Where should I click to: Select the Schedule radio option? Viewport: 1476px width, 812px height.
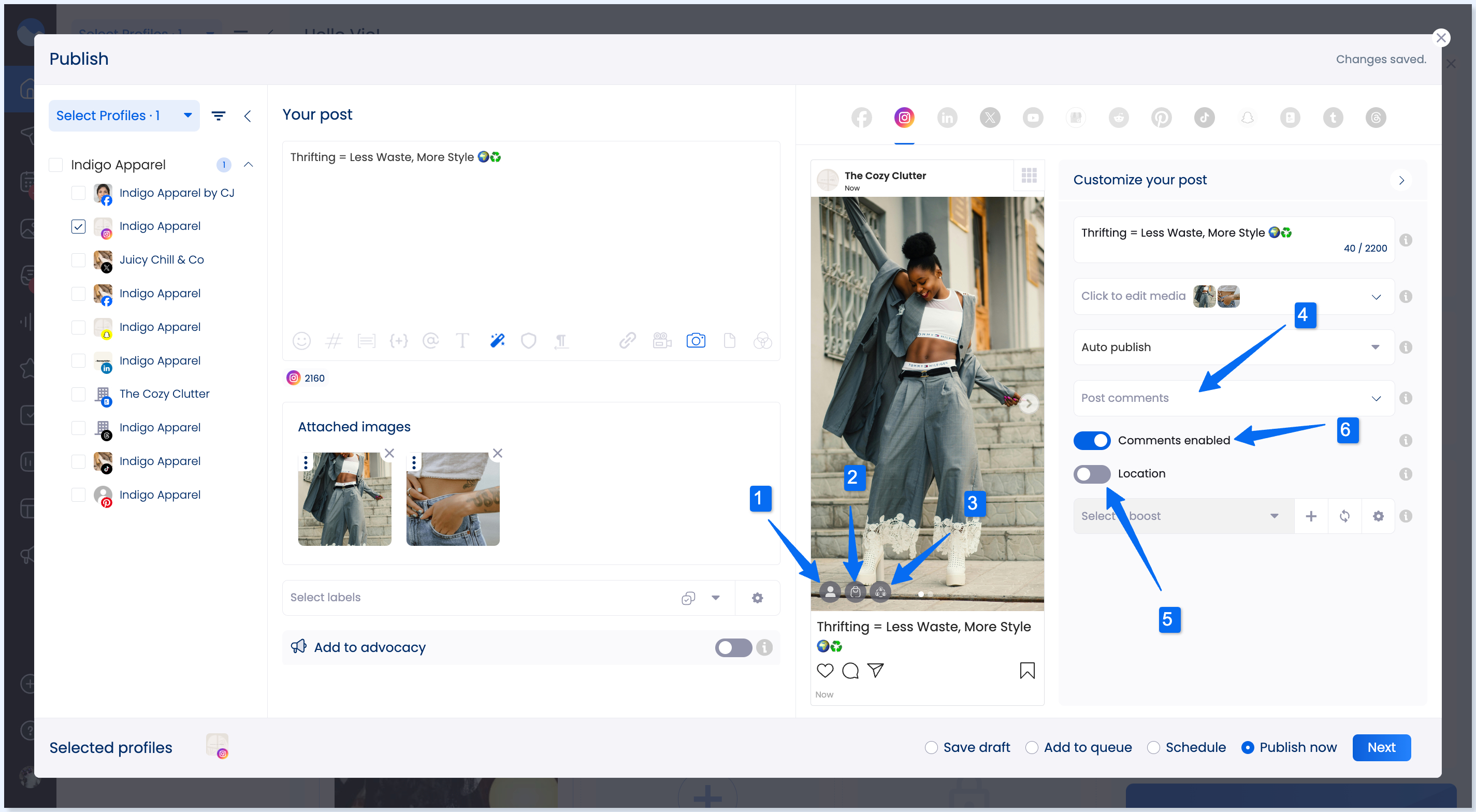(1153, 748)
